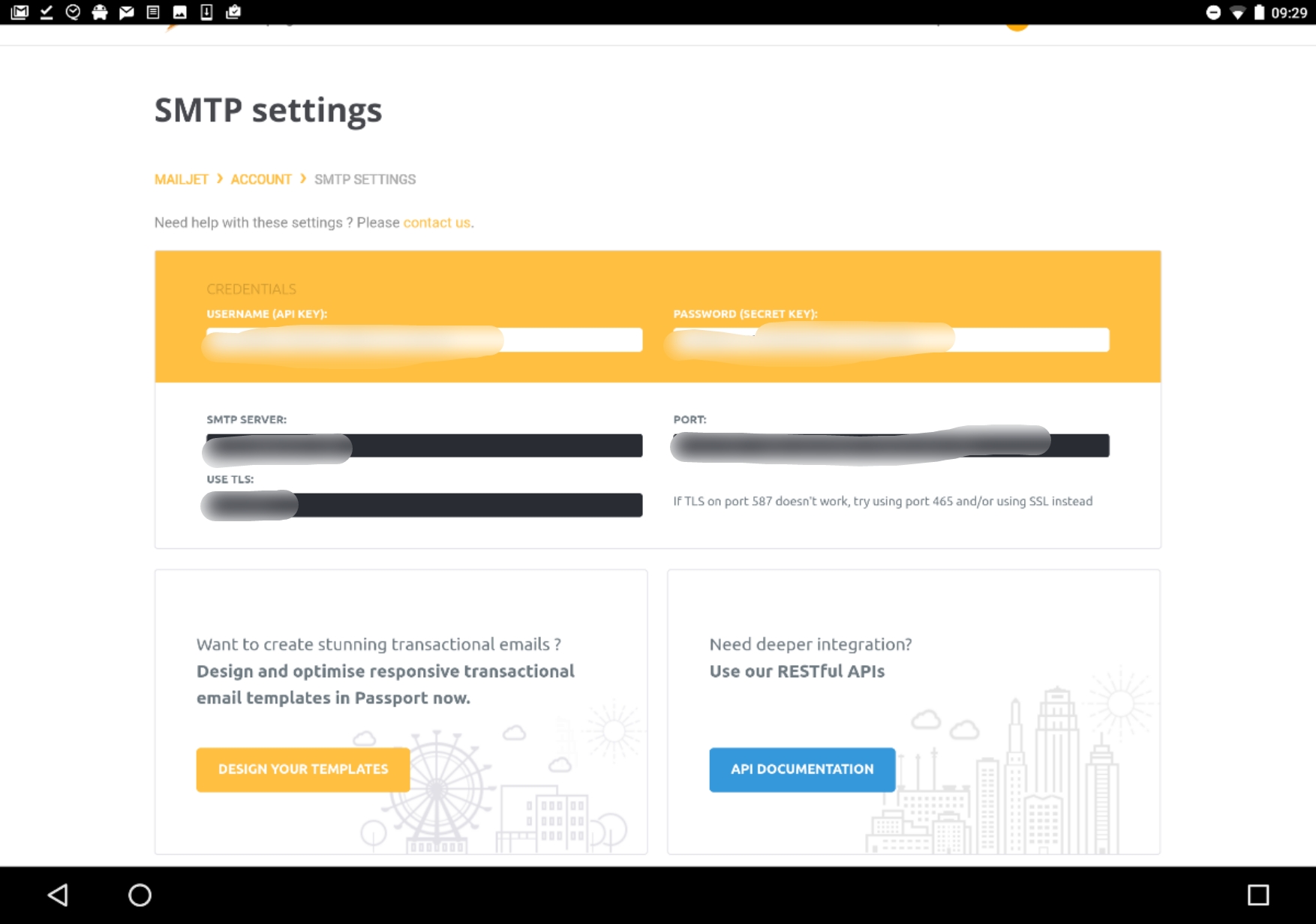The width and height of the screenshot is (1316, 924).
Task: Click Design Your Templates button
Action: tap(303, 769)
